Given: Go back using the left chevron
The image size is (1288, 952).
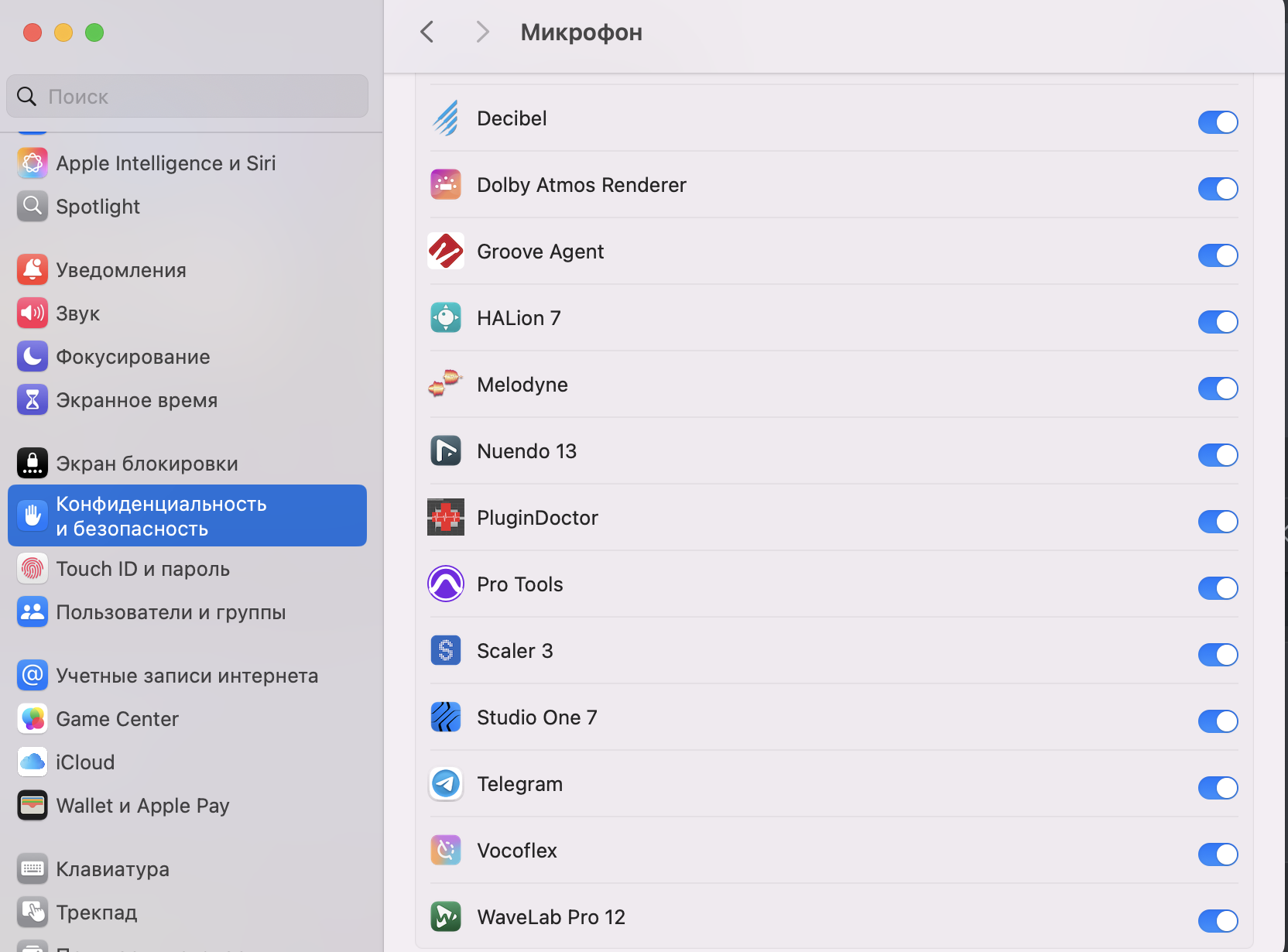Looking at the screenshot, I should coord(427,32).
